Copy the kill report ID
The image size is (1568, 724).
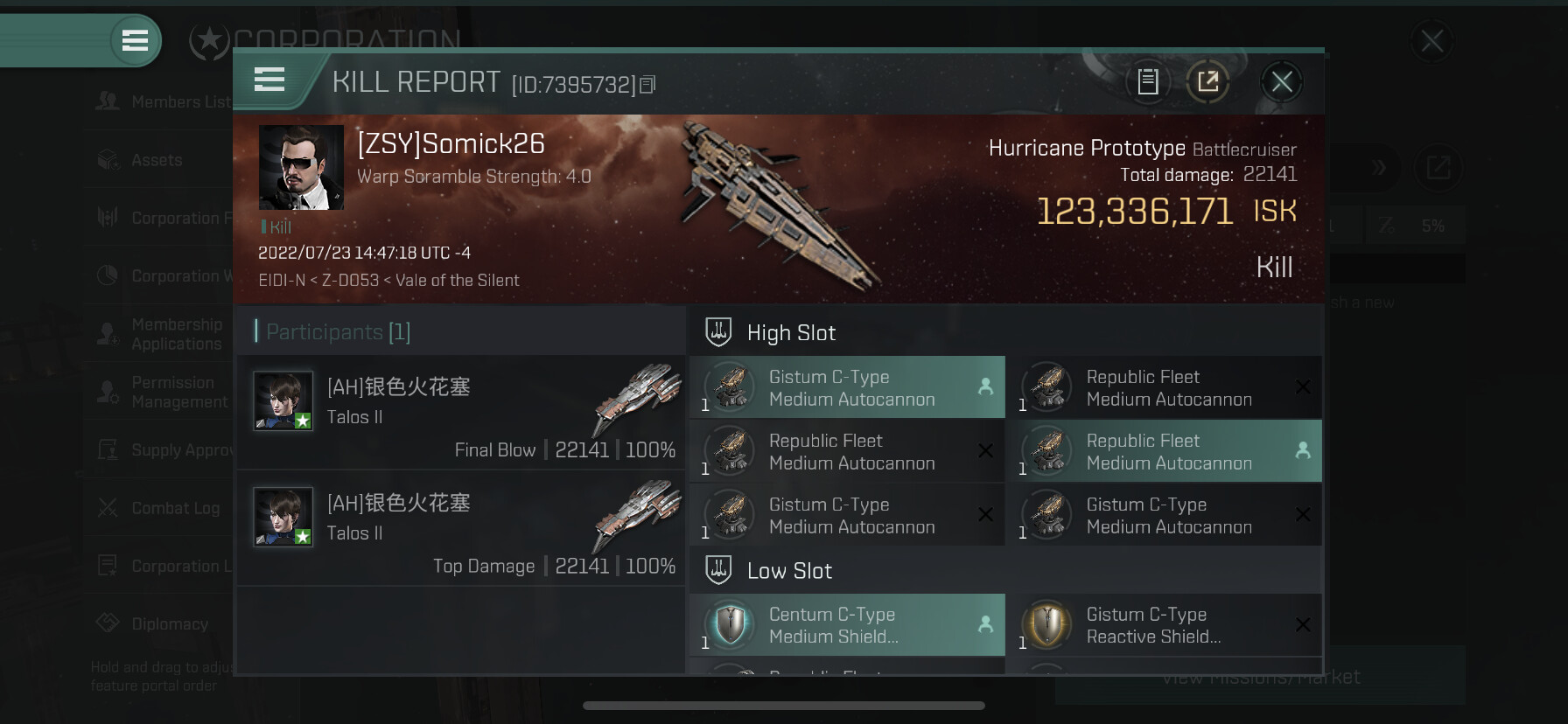[647, 85]
